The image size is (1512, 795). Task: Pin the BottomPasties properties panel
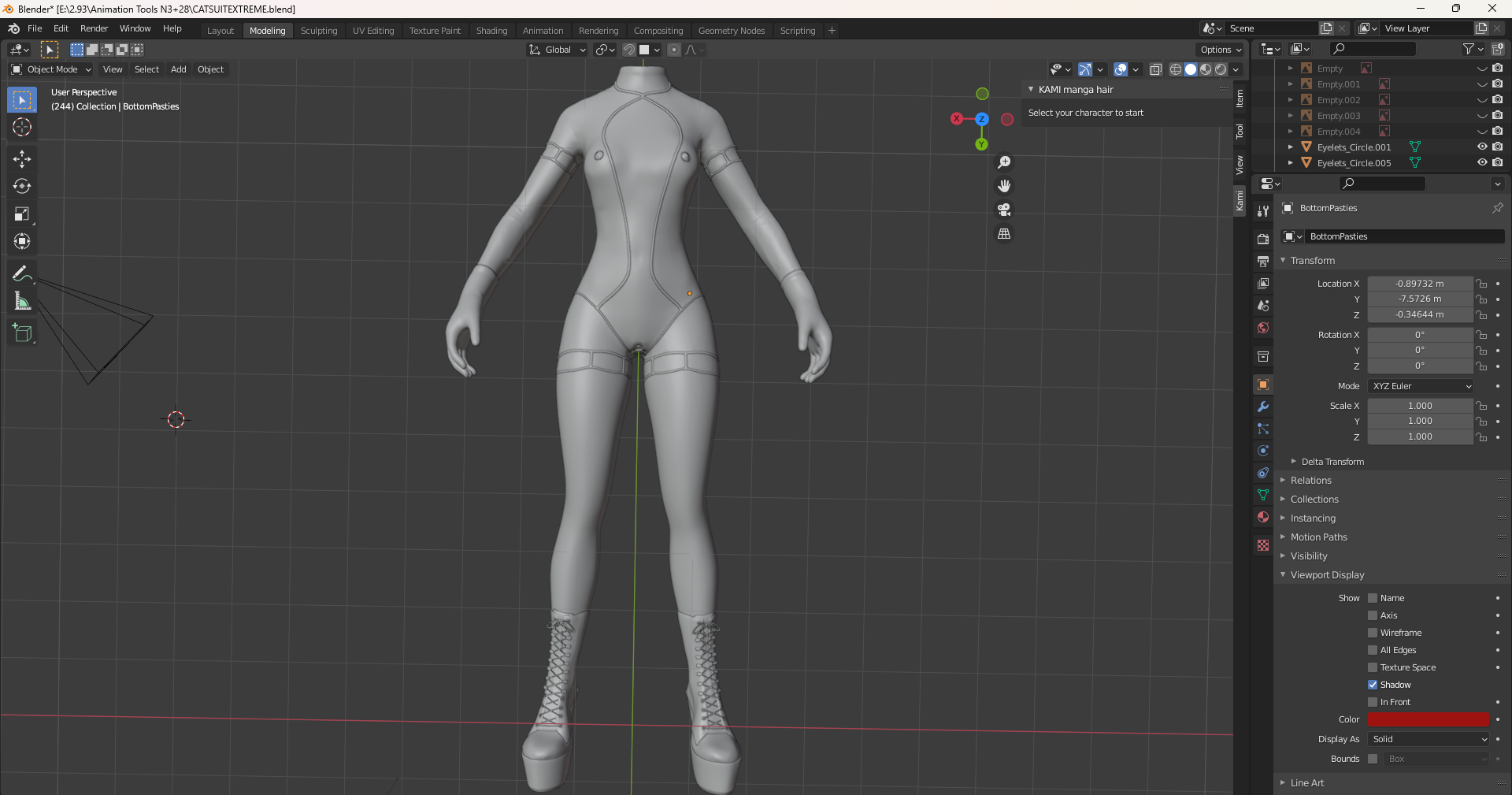click(x=1497, y=208)
